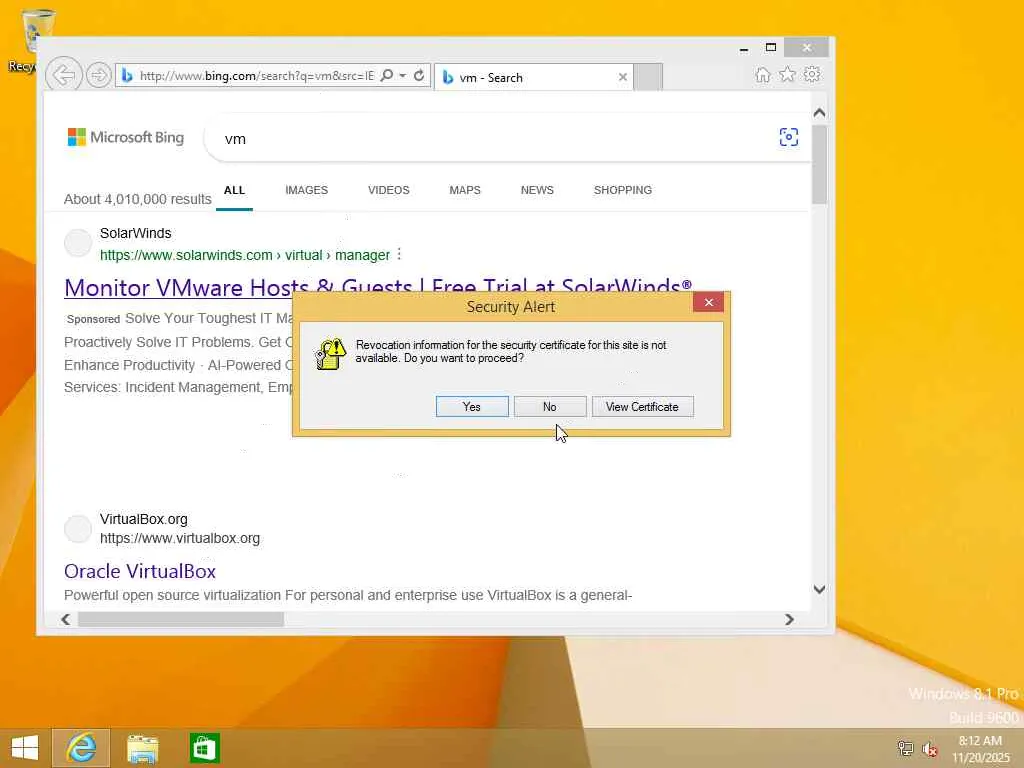Click the network icon in system tray
The width and height of the screenshot is (1024, 768).
905,748
